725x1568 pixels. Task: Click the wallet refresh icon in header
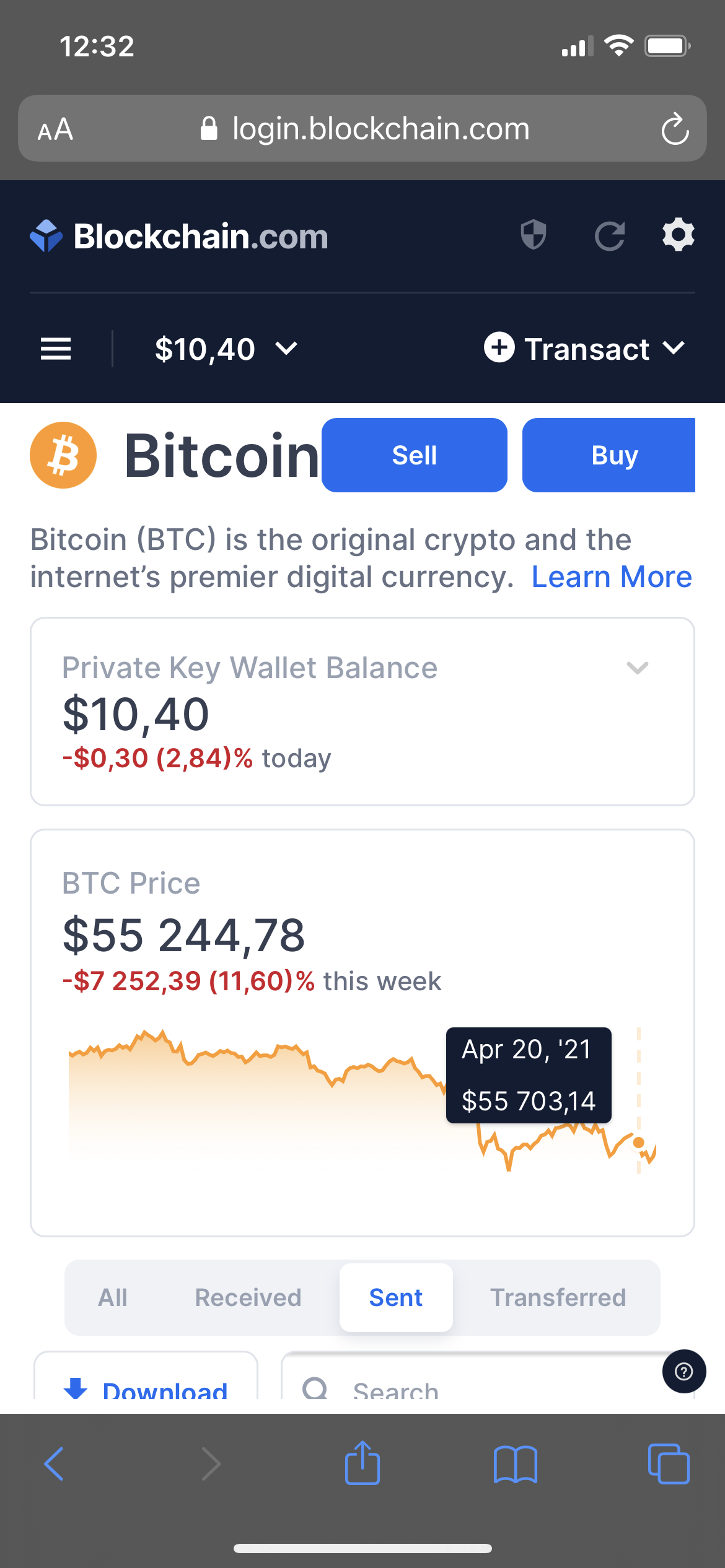(610, 236)
